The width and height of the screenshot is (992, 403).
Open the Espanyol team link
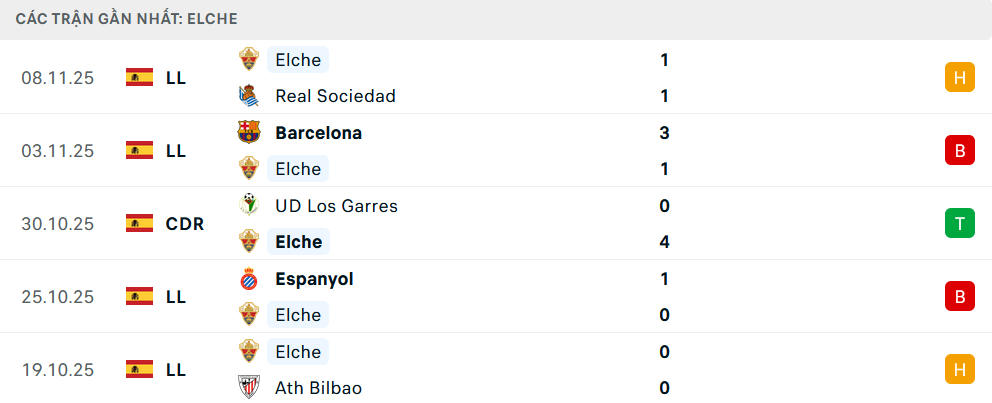pos(314,279)
